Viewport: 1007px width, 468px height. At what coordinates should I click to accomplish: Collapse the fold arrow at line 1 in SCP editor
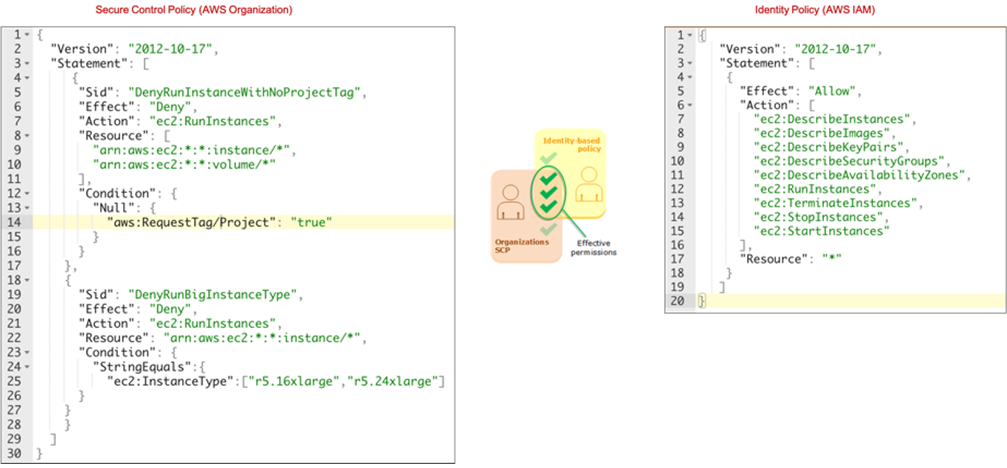click(27, 35)
